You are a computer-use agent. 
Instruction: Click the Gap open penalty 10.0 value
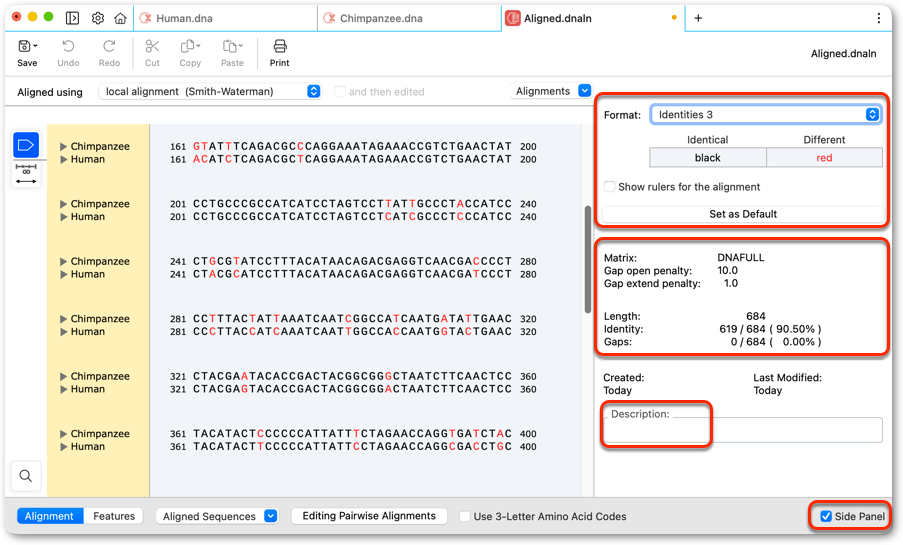point(727,270)
